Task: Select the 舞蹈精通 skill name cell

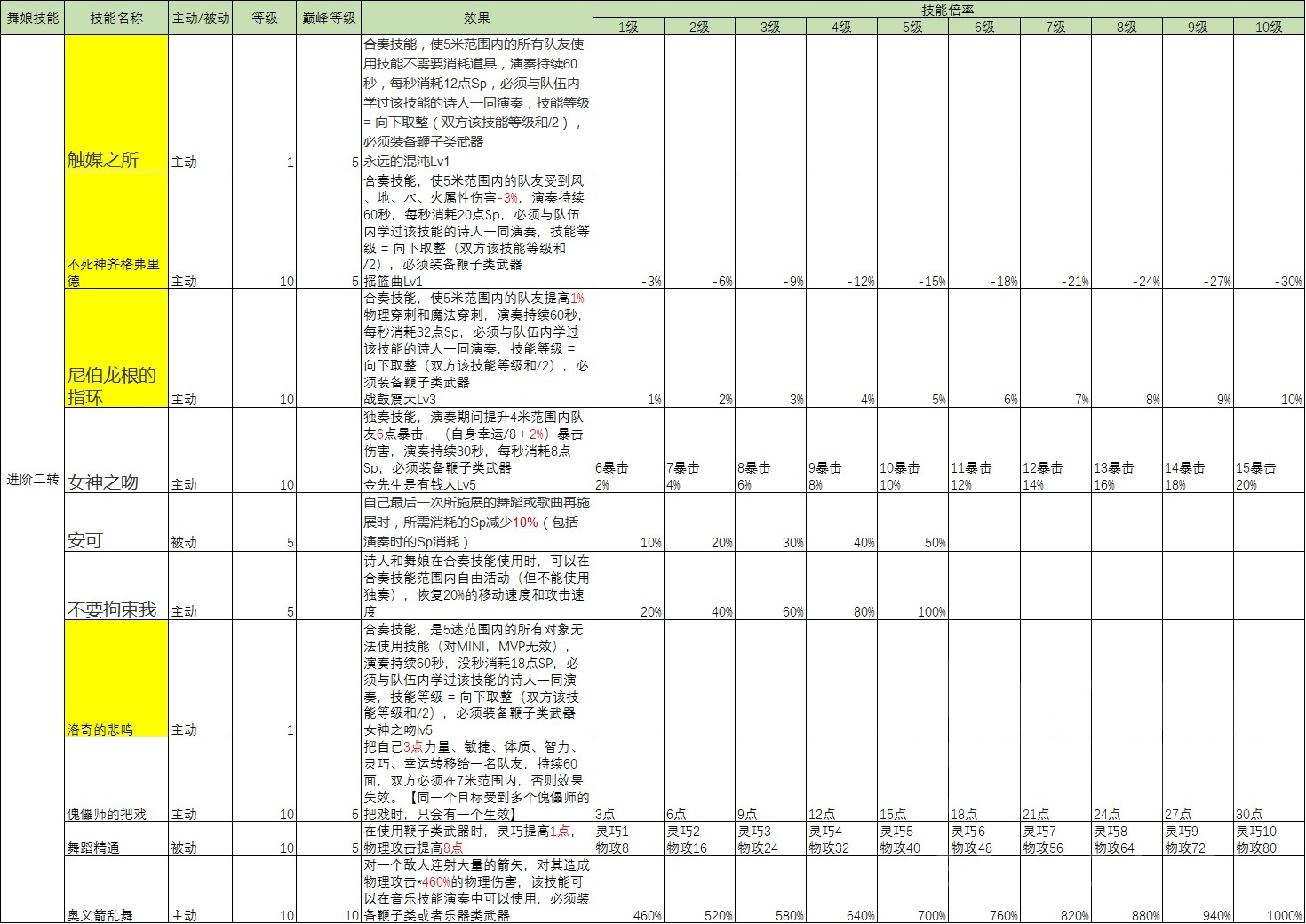Action: coord(116,839)
